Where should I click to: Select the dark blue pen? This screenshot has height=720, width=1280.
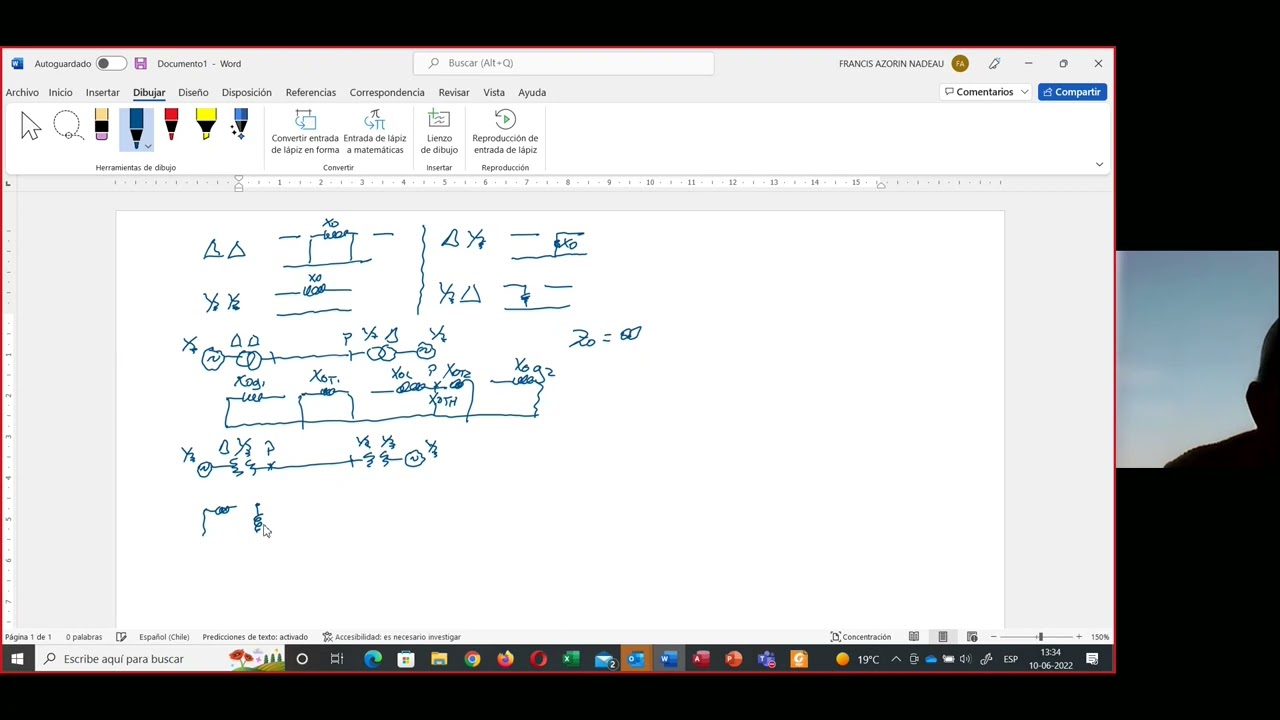[136, 125]
